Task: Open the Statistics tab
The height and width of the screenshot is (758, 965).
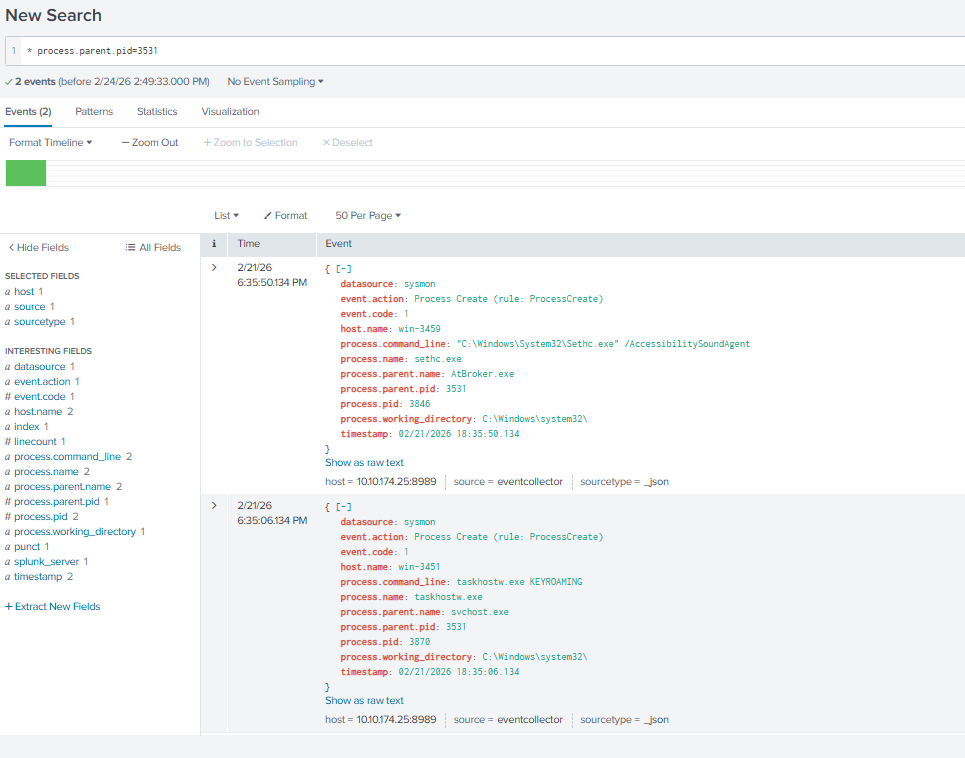Action: pyautogui.click(x=157, y=111)
